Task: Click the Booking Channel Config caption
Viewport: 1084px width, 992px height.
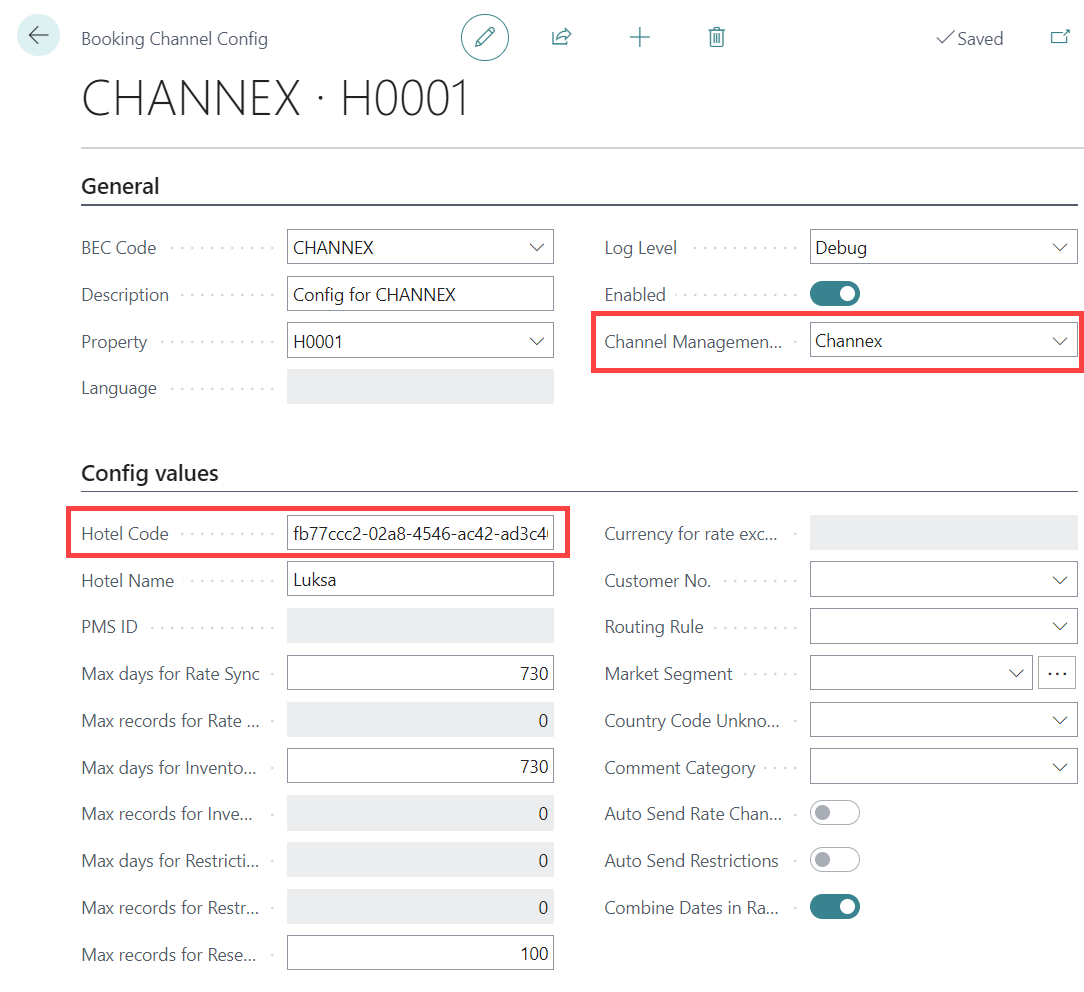Action: point(174,39)
